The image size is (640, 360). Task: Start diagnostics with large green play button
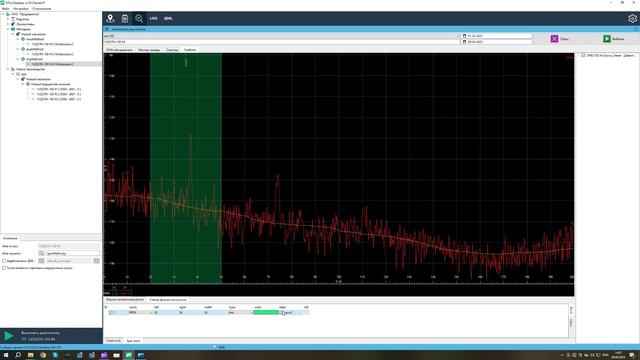pyautogui.click(x=9, y=336)
